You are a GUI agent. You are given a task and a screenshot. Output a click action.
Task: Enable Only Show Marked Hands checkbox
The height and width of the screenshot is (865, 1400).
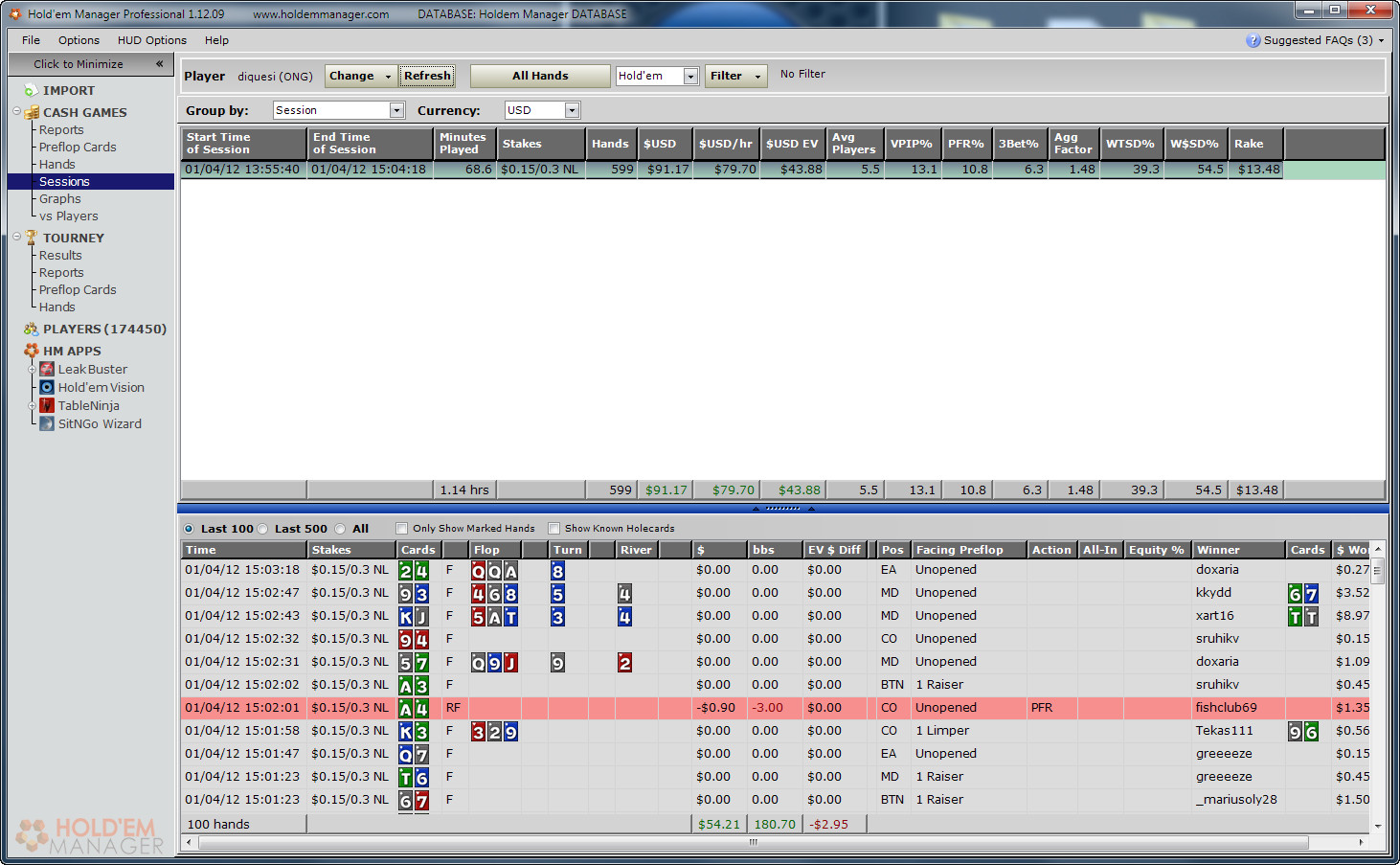pos(402,529)
